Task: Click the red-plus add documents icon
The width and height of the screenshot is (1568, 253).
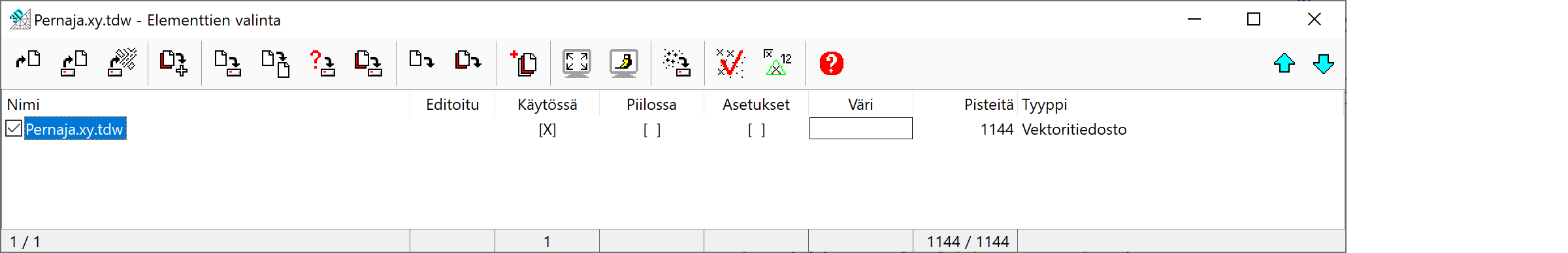Action: coord(523,63)
